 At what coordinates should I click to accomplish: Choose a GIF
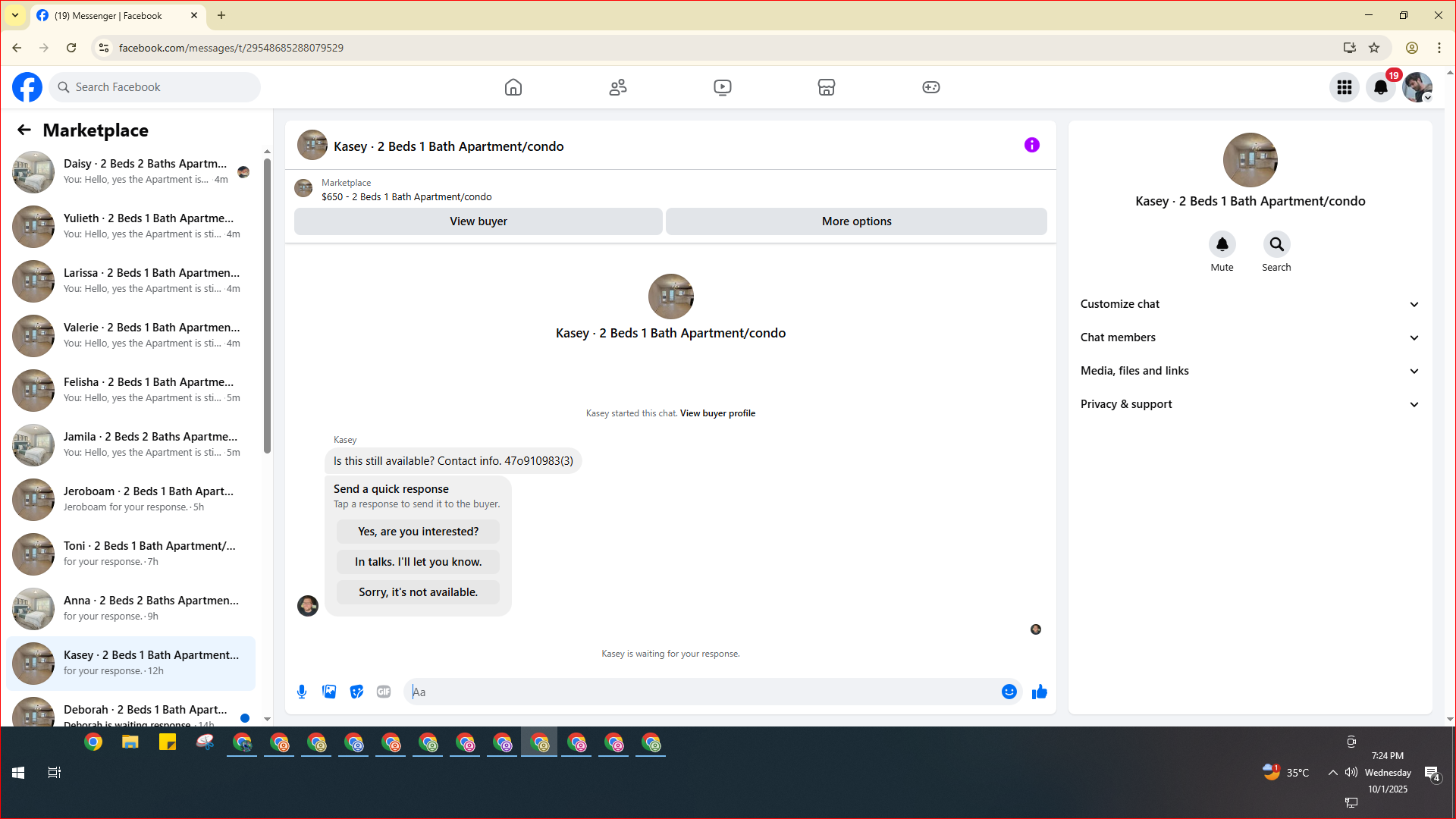click(x=384, y=692)
